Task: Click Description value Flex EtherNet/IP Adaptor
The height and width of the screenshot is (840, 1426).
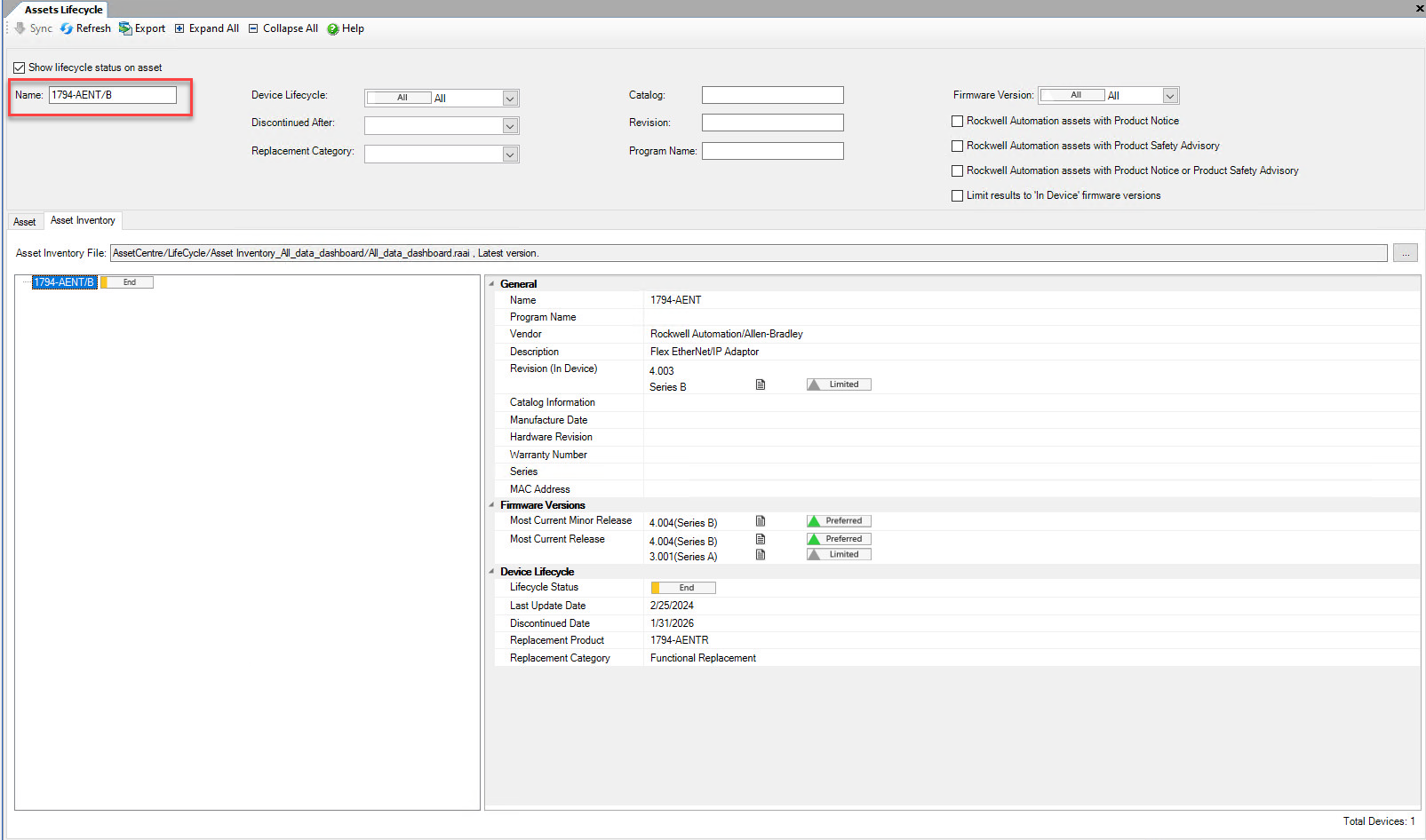Action: pyautogui.click(x=705, y=352)
